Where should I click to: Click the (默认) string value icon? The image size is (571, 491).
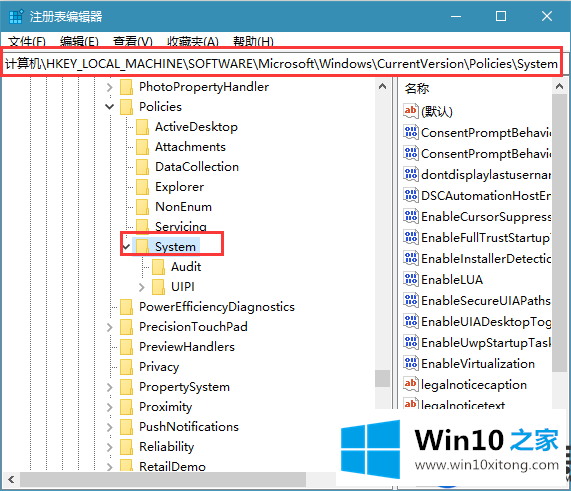pyautogui.click(x=411, y=111)
